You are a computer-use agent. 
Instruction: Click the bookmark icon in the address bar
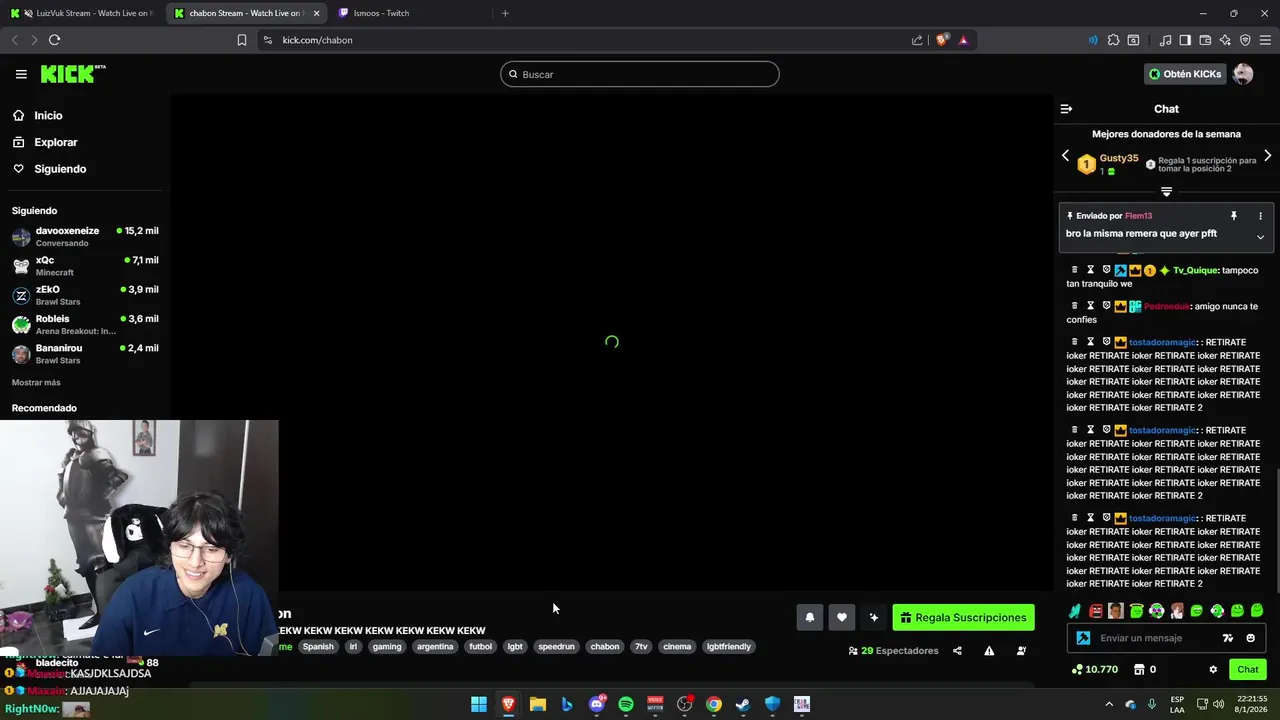point(242,40)
